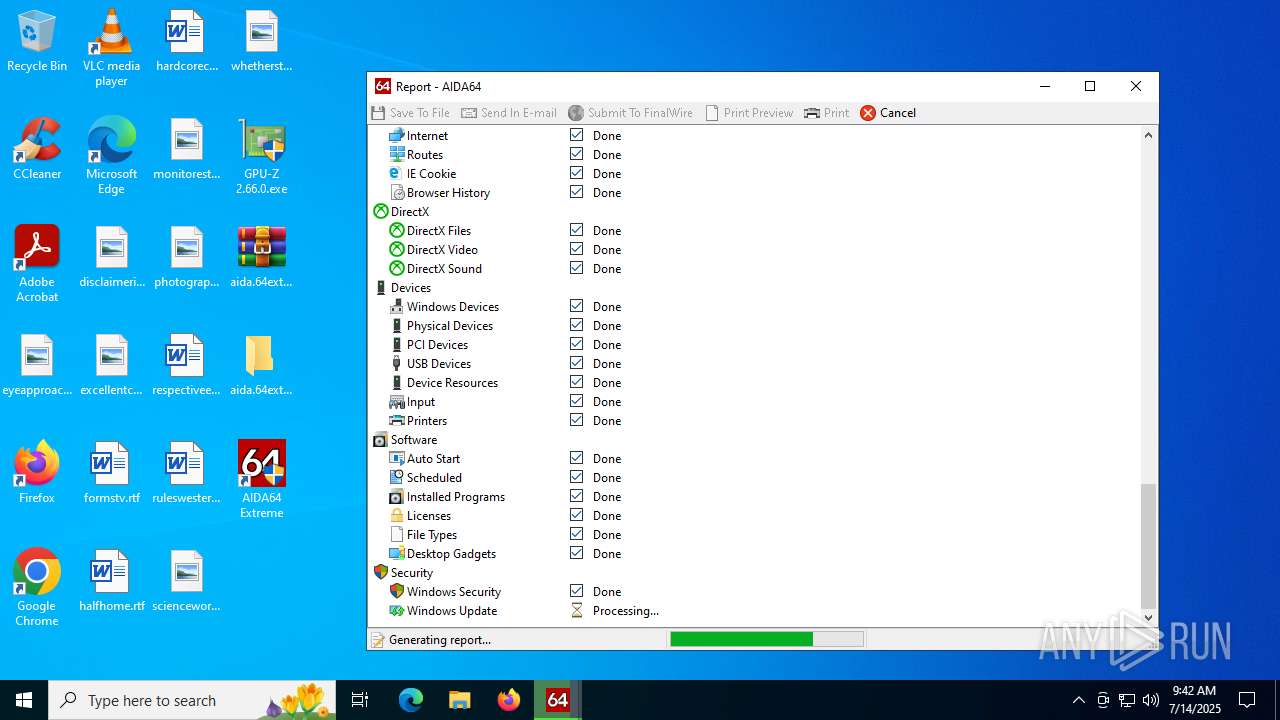Click the DirectX Files green icon
This screenshot has height=720, width=1280.
point(396,230)
